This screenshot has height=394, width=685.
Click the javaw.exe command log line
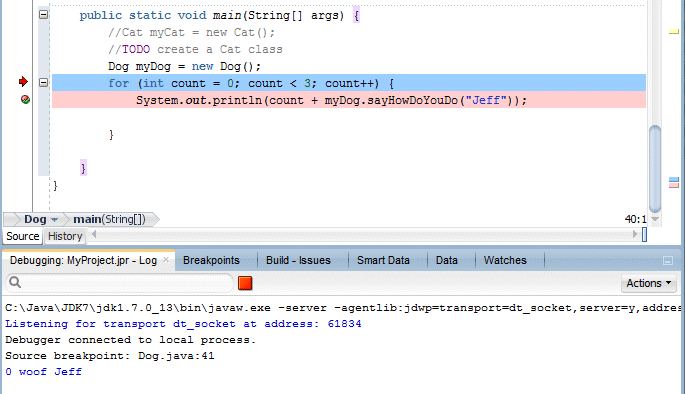[x=343, y=308]
